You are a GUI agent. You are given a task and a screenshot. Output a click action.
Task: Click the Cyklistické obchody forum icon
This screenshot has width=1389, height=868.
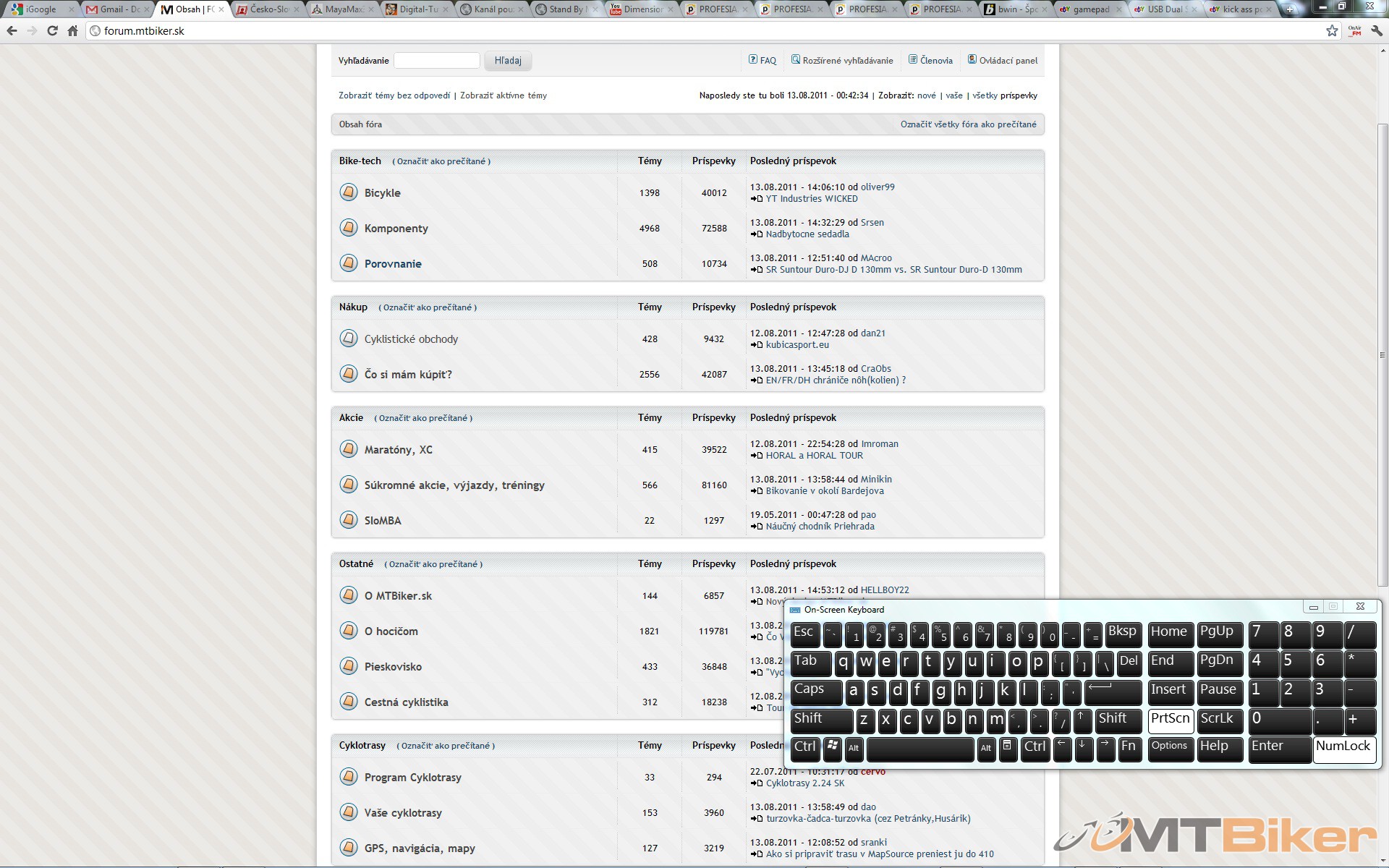pos(349,339)
